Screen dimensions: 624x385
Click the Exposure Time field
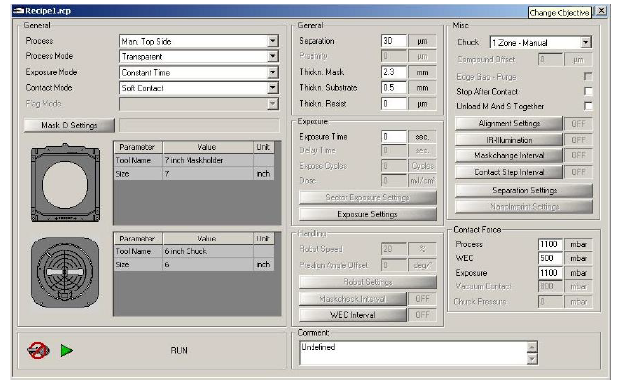click(394, 137)
